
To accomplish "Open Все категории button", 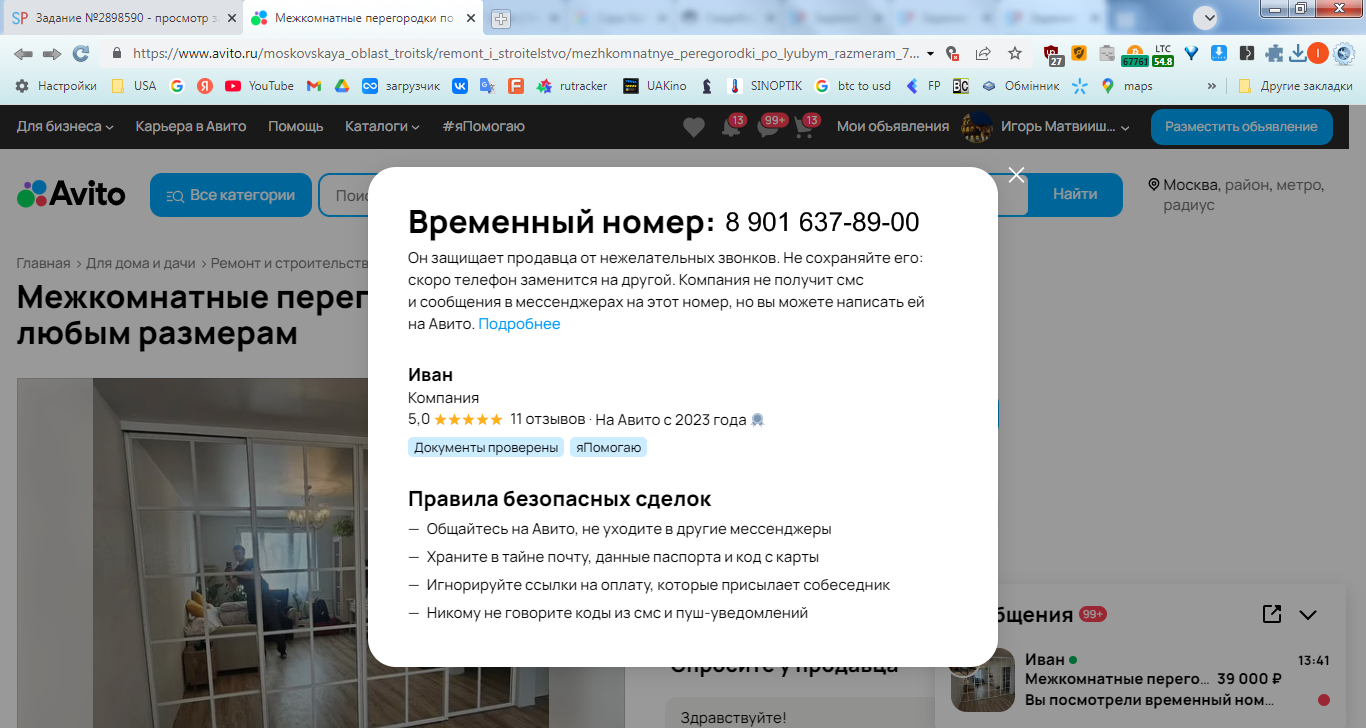I will pos(231,195).
